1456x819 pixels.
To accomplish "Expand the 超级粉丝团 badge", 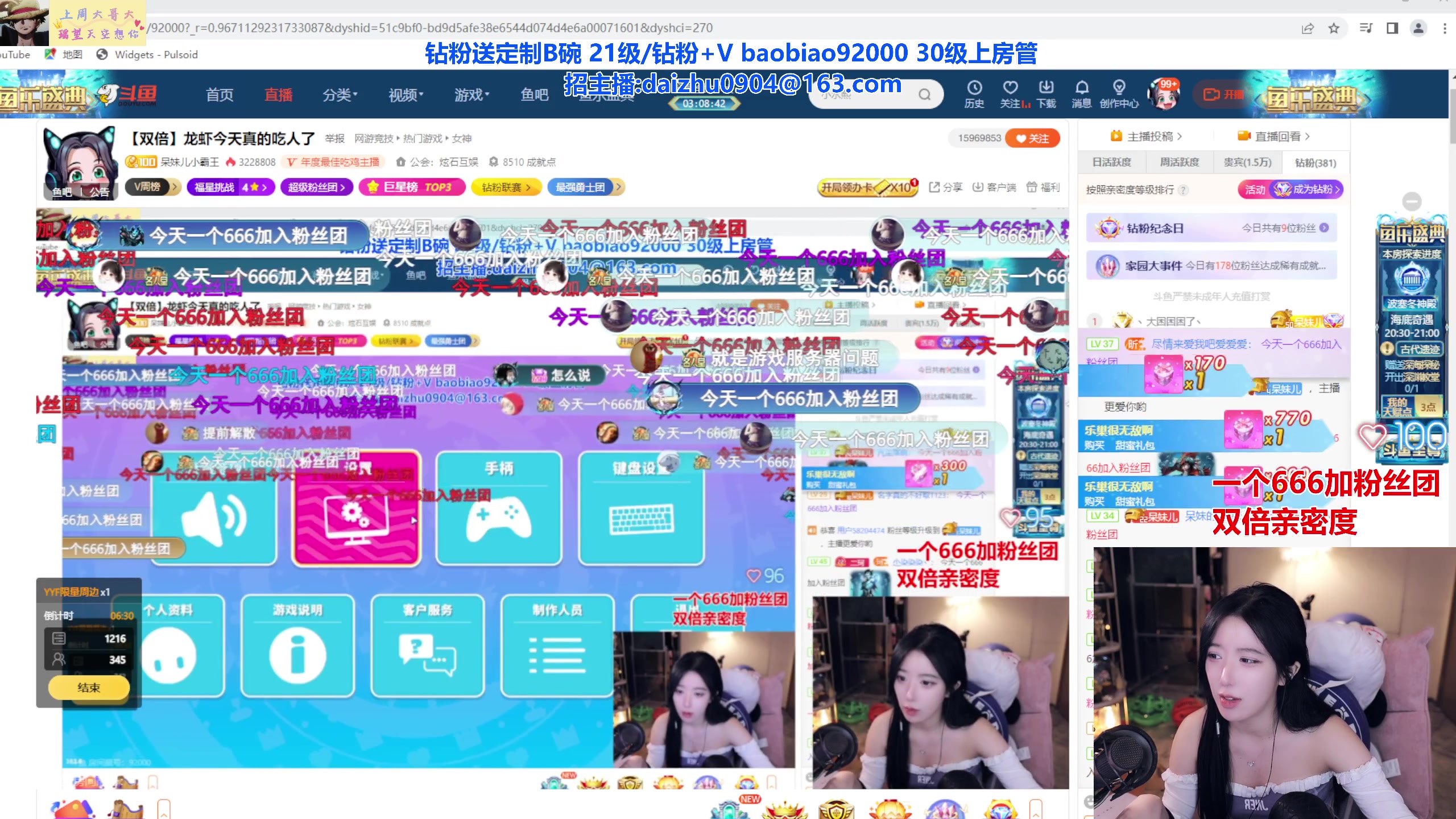I will [x=317, y=187].
